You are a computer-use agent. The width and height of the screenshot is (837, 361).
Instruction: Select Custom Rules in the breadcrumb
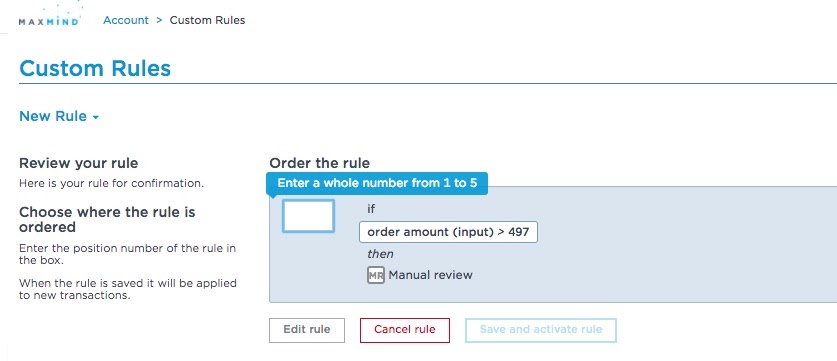[x=207, y=20]
